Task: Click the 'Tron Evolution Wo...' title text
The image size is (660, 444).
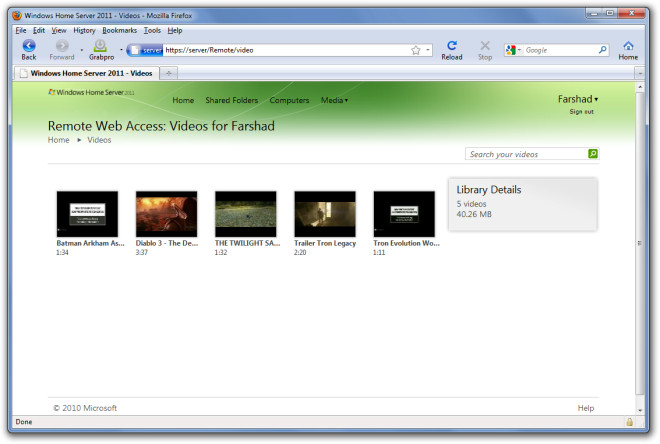Action: (406, 243)
